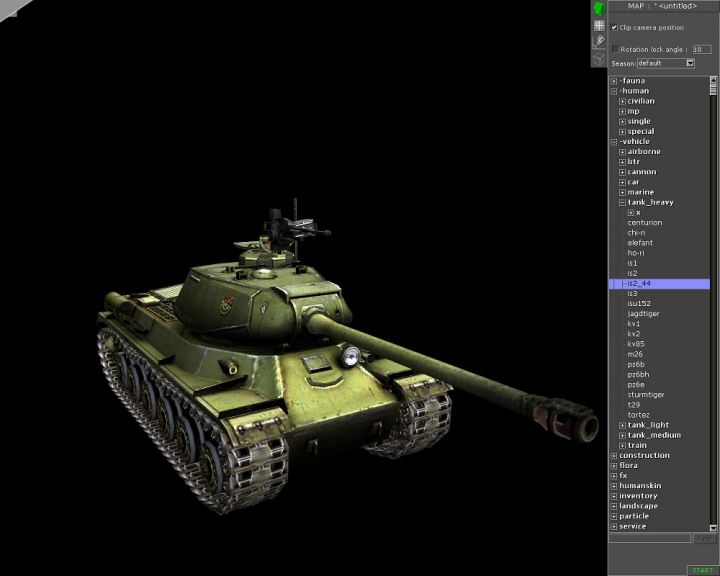Click the grid tool icon
Image resolution: width=720 pixels, height=576 pixels.
[599, 25]
